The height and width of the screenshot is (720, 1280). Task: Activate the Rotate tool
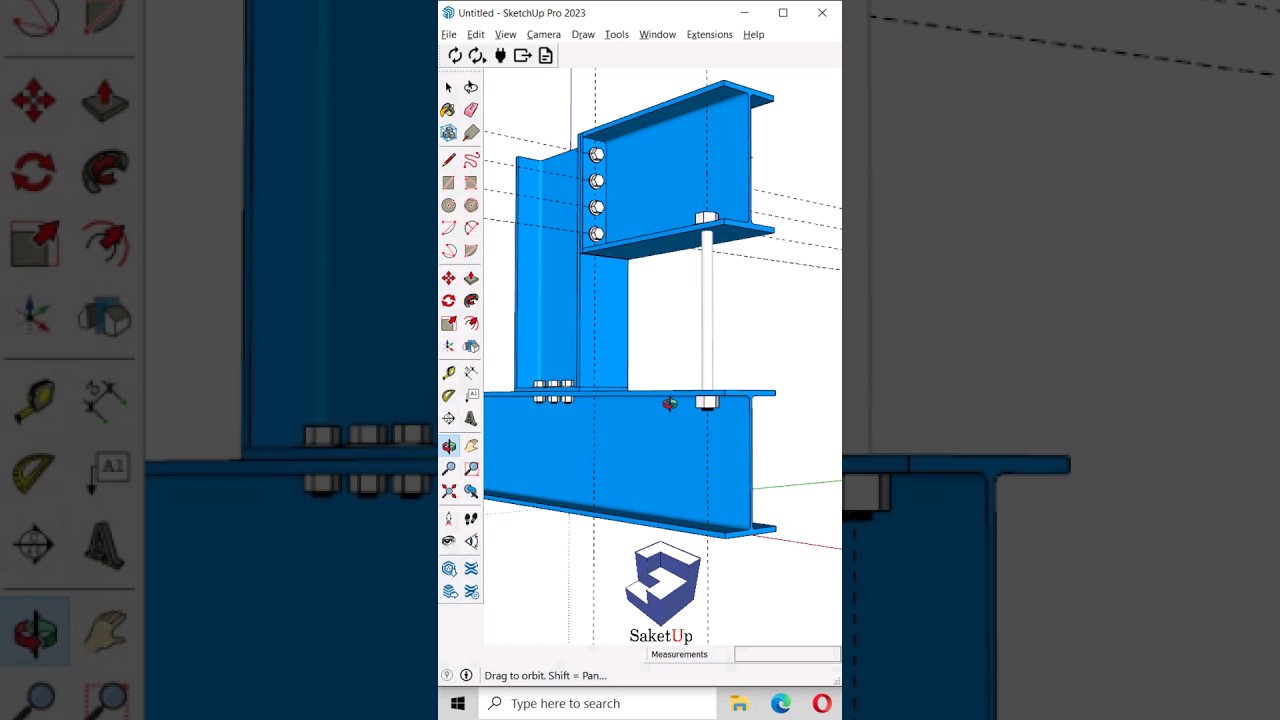pyautogui.click(x=449, y=301)
